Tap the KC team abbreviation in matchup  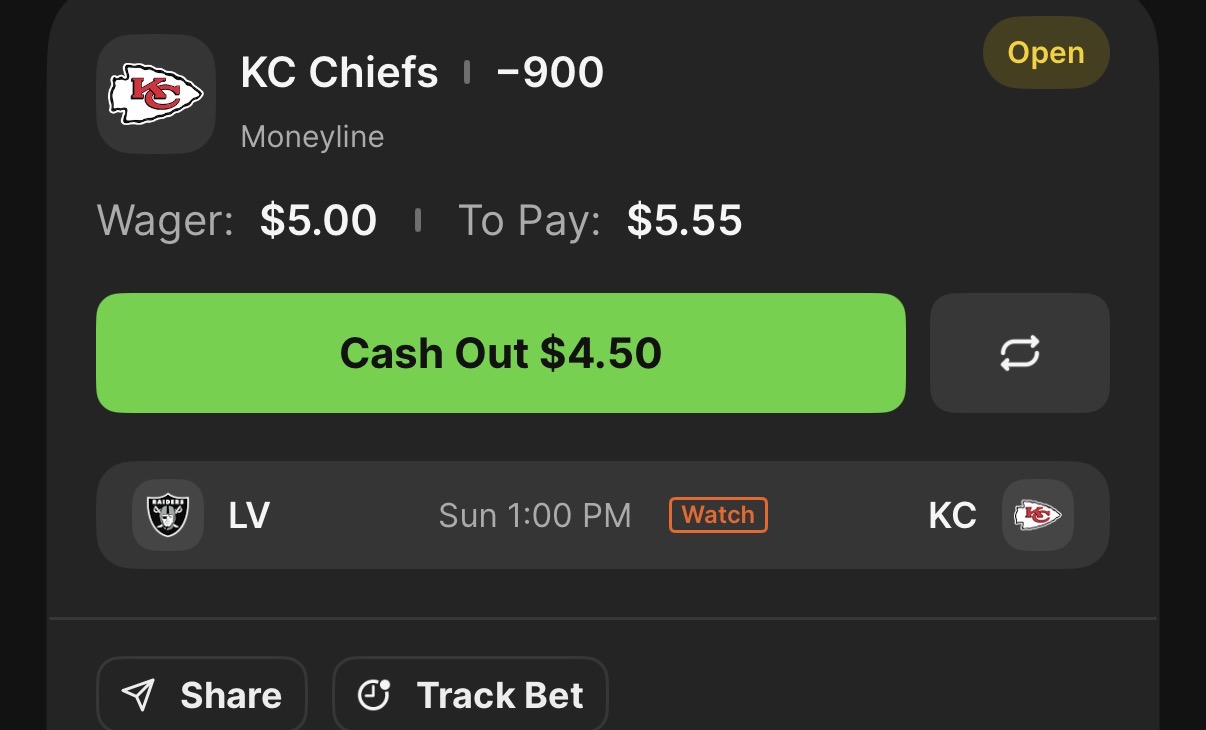(952, 516)
